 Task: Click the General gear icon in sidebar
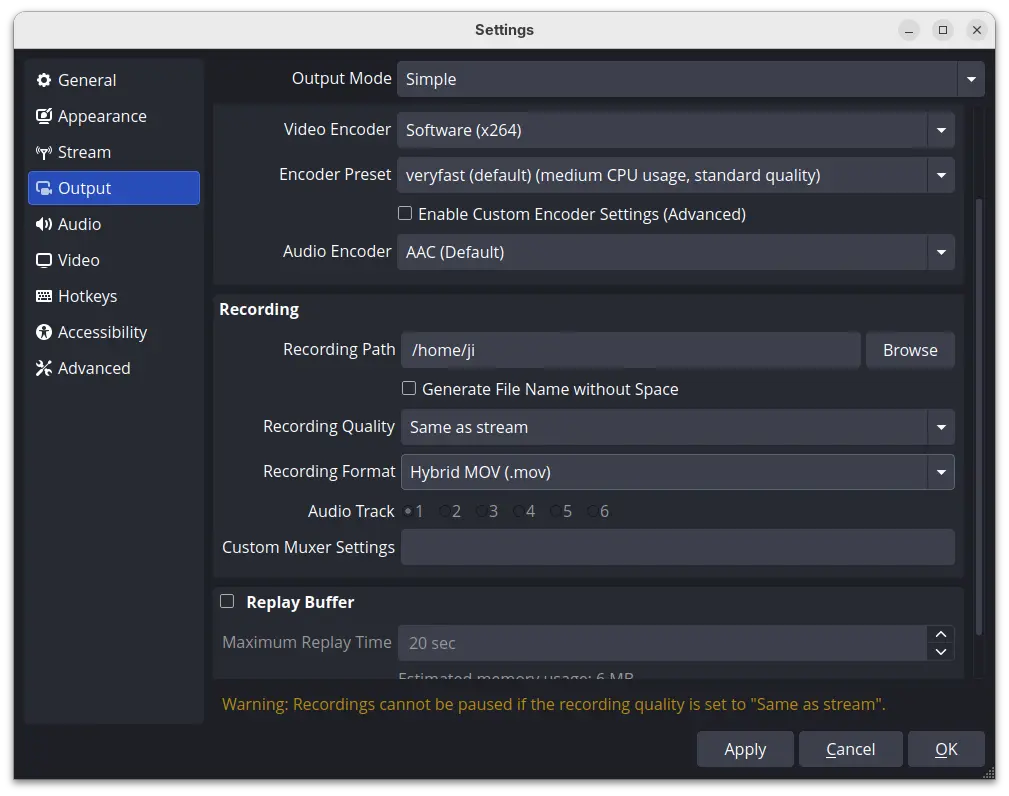[x=44, y=80]
